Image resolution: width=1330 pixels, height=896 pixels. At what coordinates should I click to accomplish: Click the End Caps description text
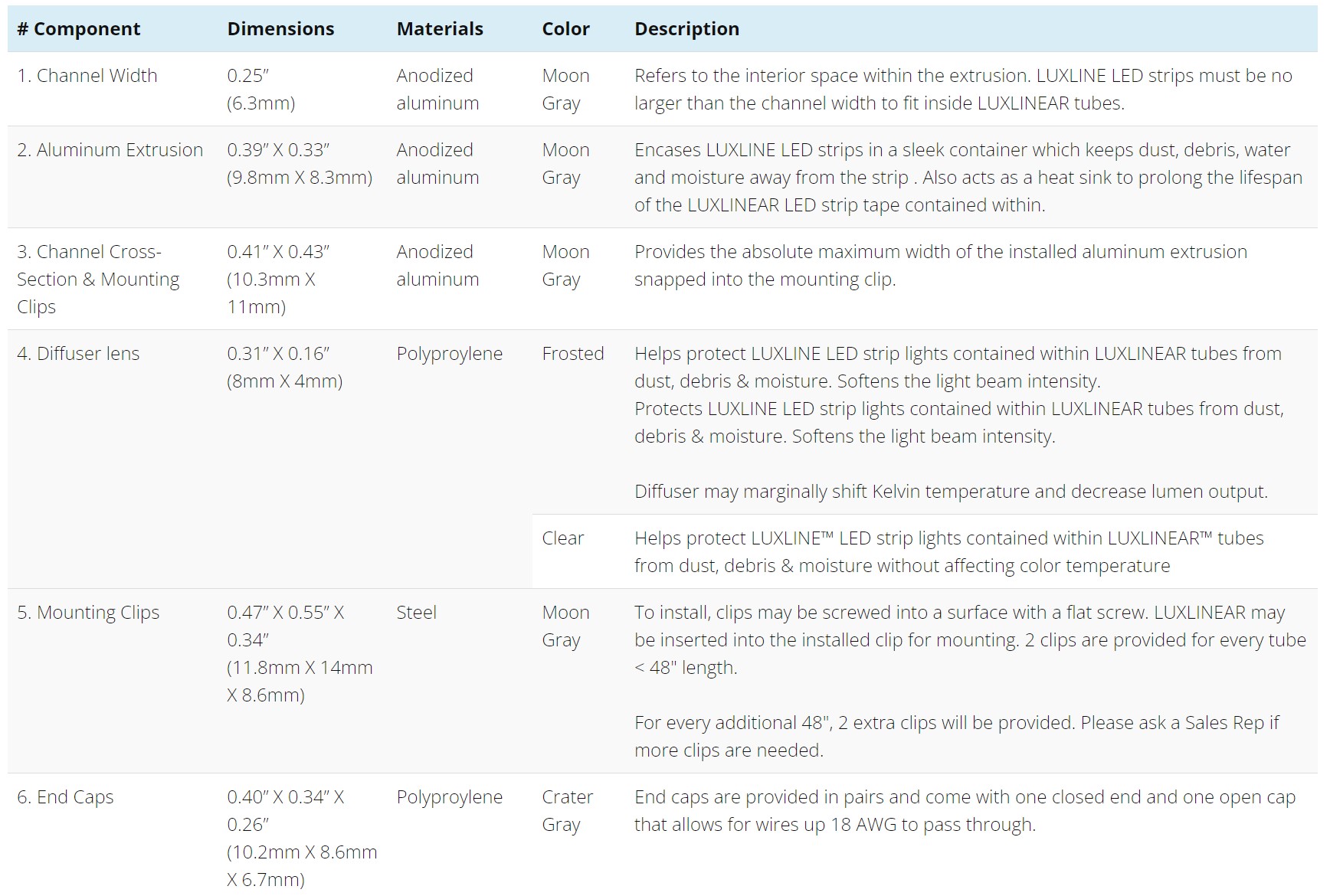coord(965,811)
